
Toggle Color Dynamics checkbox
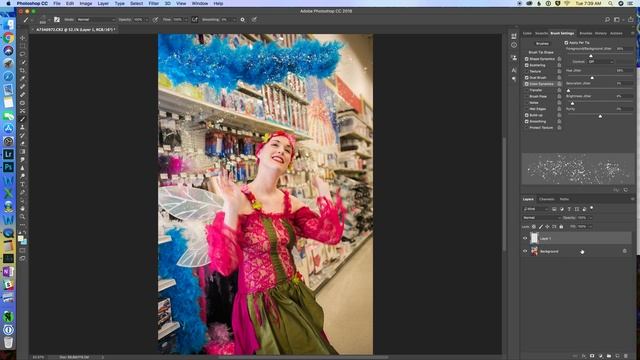(527, 84)
